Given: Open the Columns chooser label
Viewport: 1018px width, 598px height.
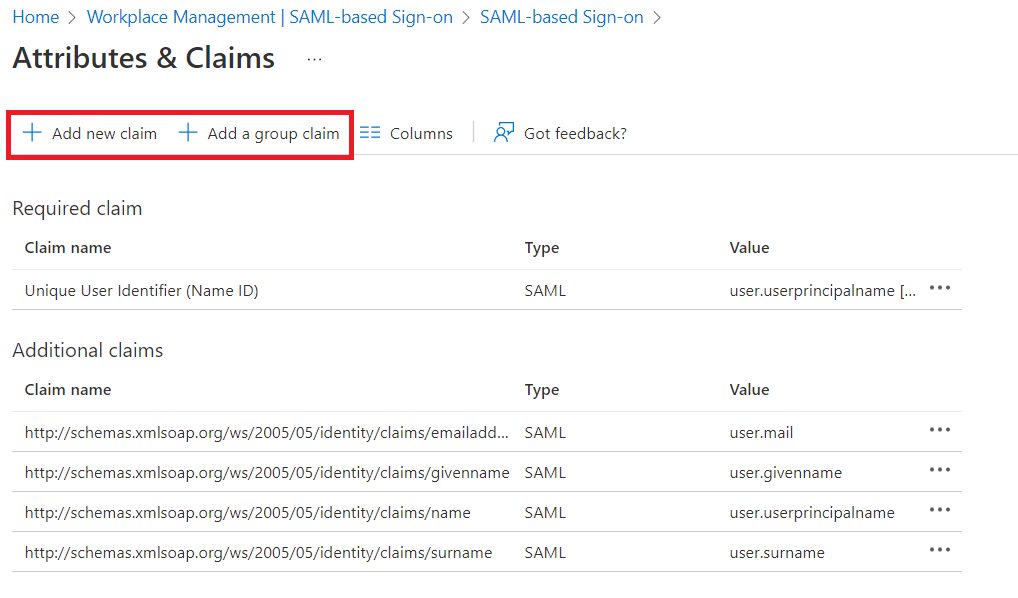Looking at the screenshot, I should pos(421,134).
